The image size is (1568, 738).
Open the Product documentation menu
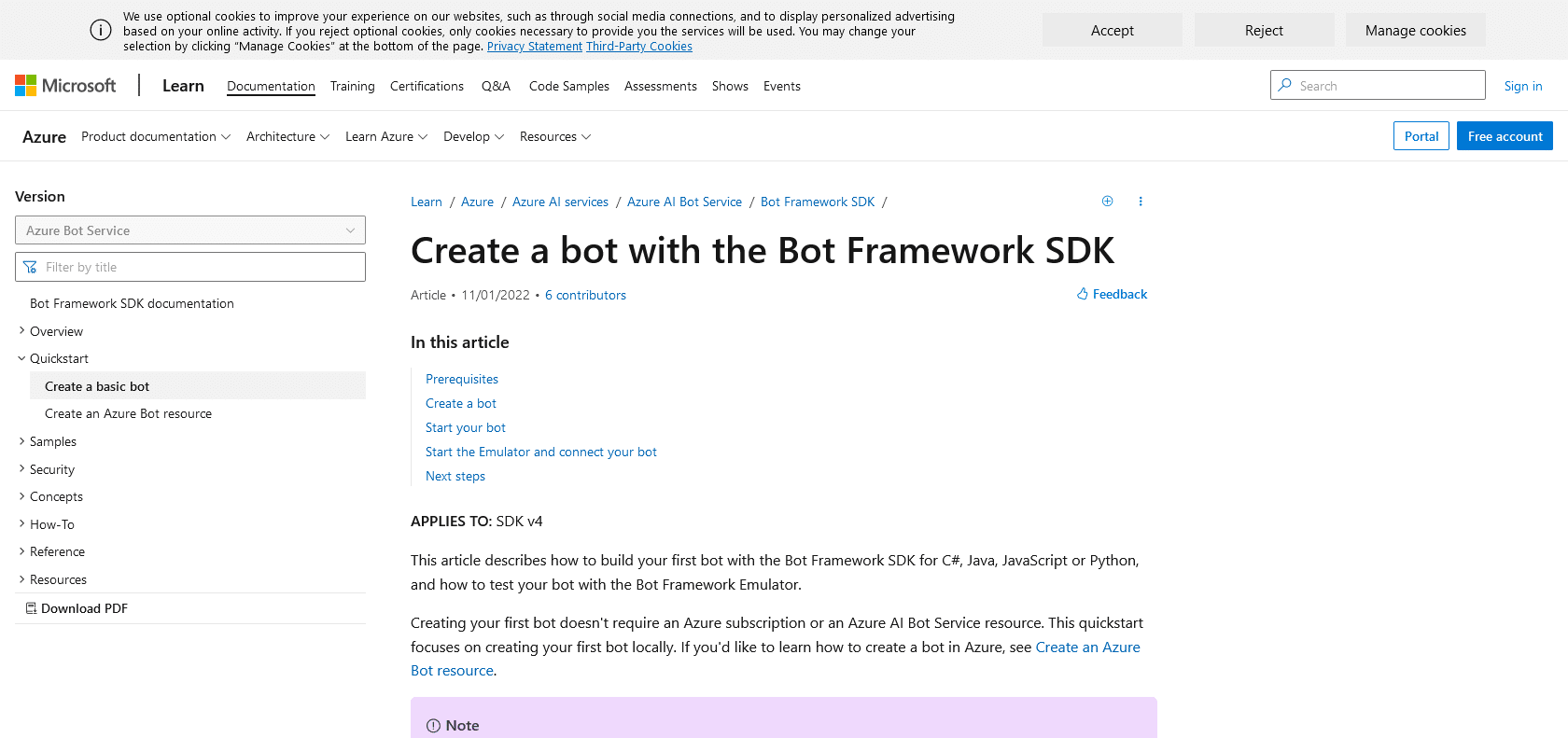click(156, 136)
